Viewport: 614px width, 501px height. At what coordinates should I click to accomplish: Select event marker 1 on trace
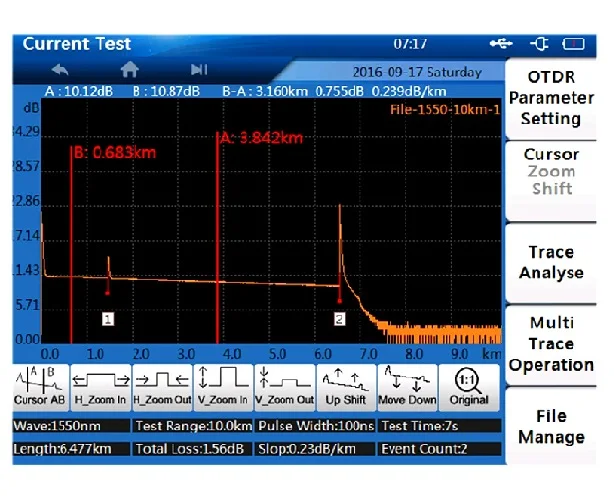108,318
